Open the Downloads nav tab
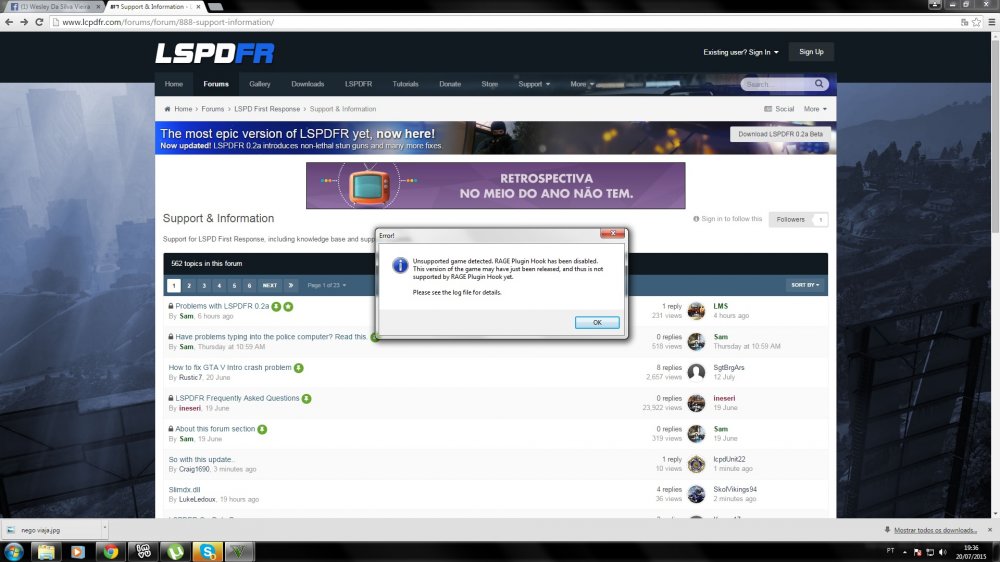 point(307,84)
